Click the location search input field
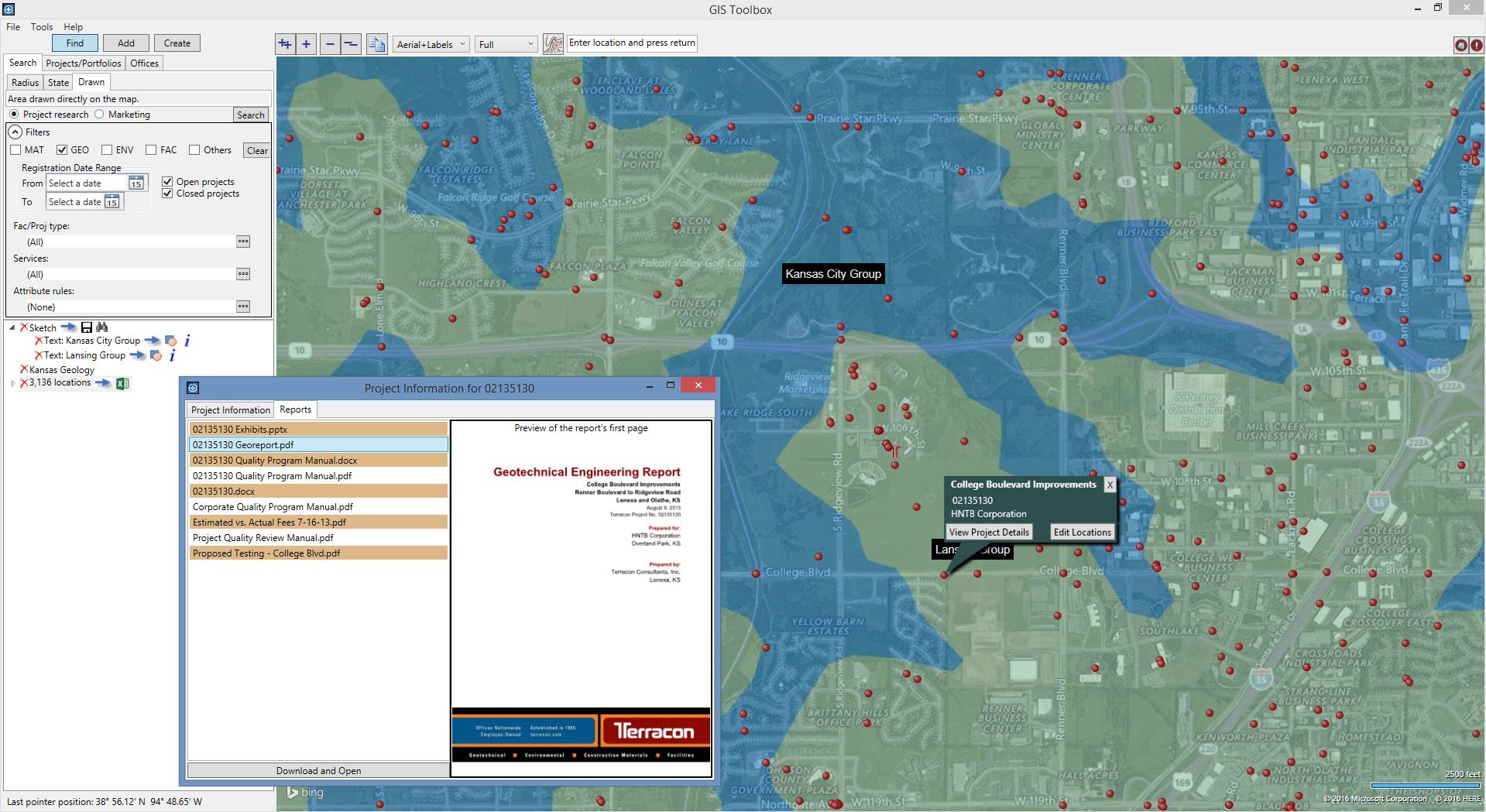Image resolution: width=1486 pixels, height=812 pixels. point(632,43)
